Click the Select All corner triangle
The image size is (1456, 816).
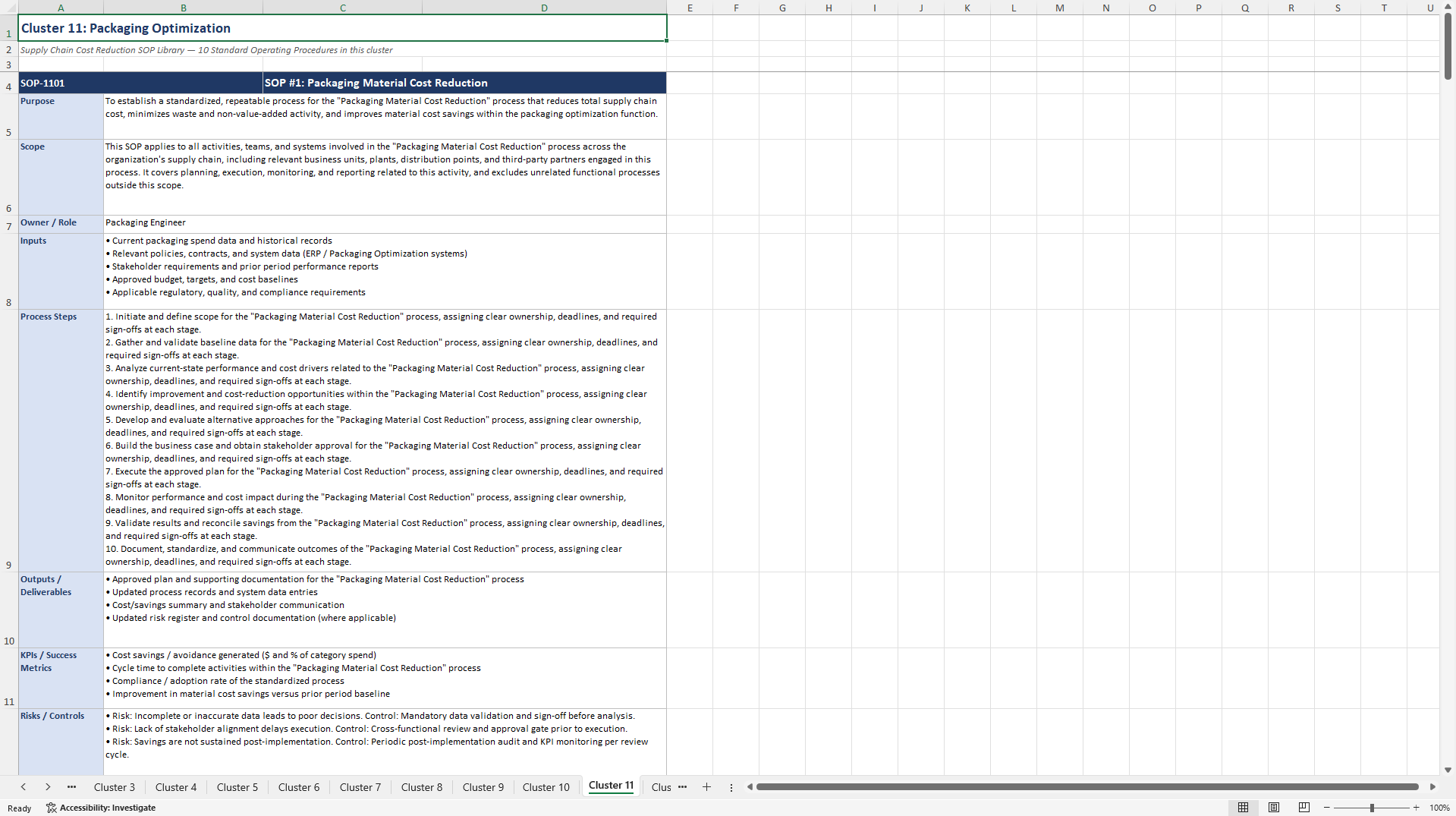tap(9, 8)
